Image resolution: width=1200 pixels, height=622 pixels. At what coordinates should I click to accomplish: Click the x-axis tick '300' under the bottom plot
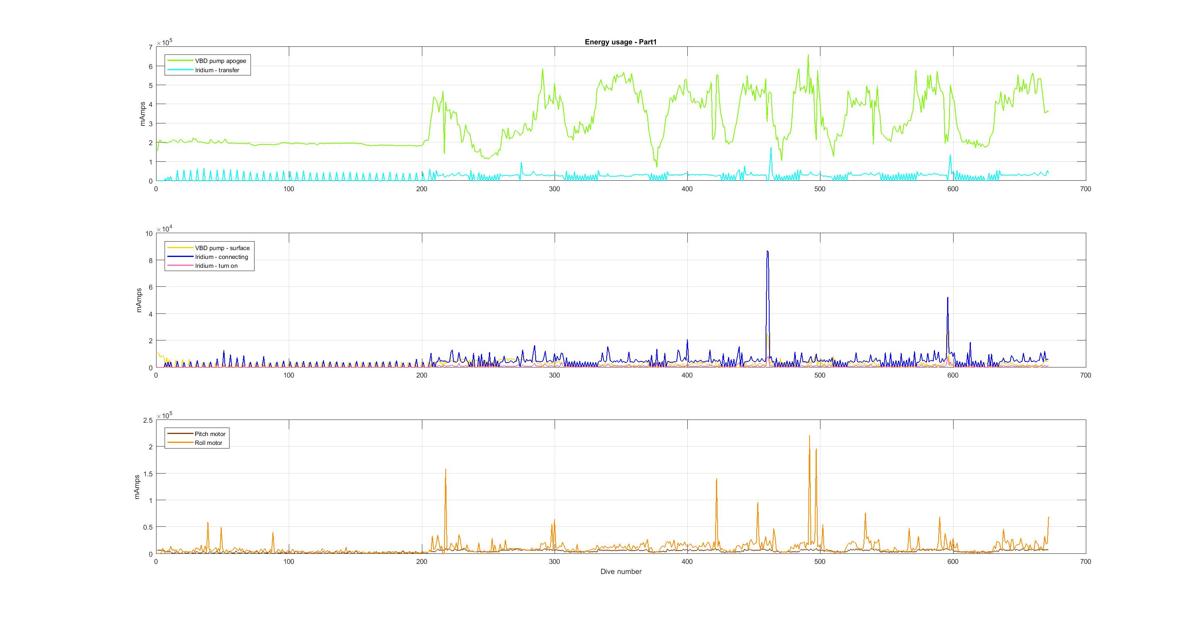(x=554, y=562)
